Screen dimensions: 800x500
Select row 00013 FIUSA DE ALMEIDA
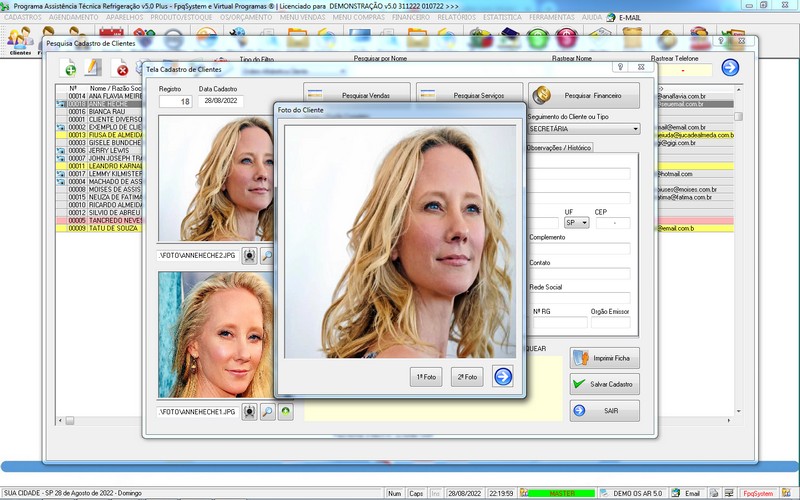click(99, 135)
